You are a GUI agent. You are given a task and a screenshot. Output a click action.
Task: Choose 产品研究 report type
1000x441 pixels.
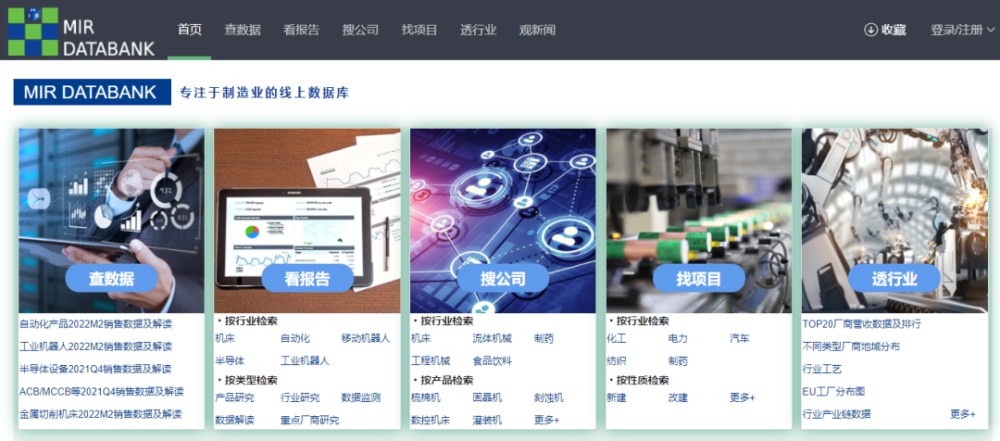pyautogui.click(x=235, y=398)
